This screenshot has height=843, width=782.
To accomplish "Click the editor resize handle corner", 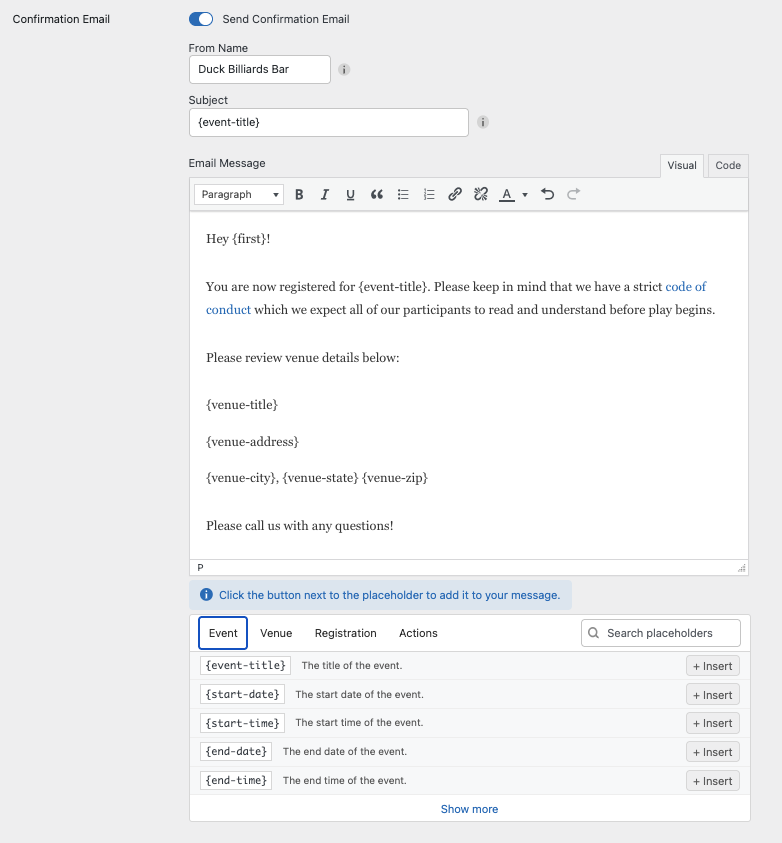I will pyautogui.click(x=742, y=568).
